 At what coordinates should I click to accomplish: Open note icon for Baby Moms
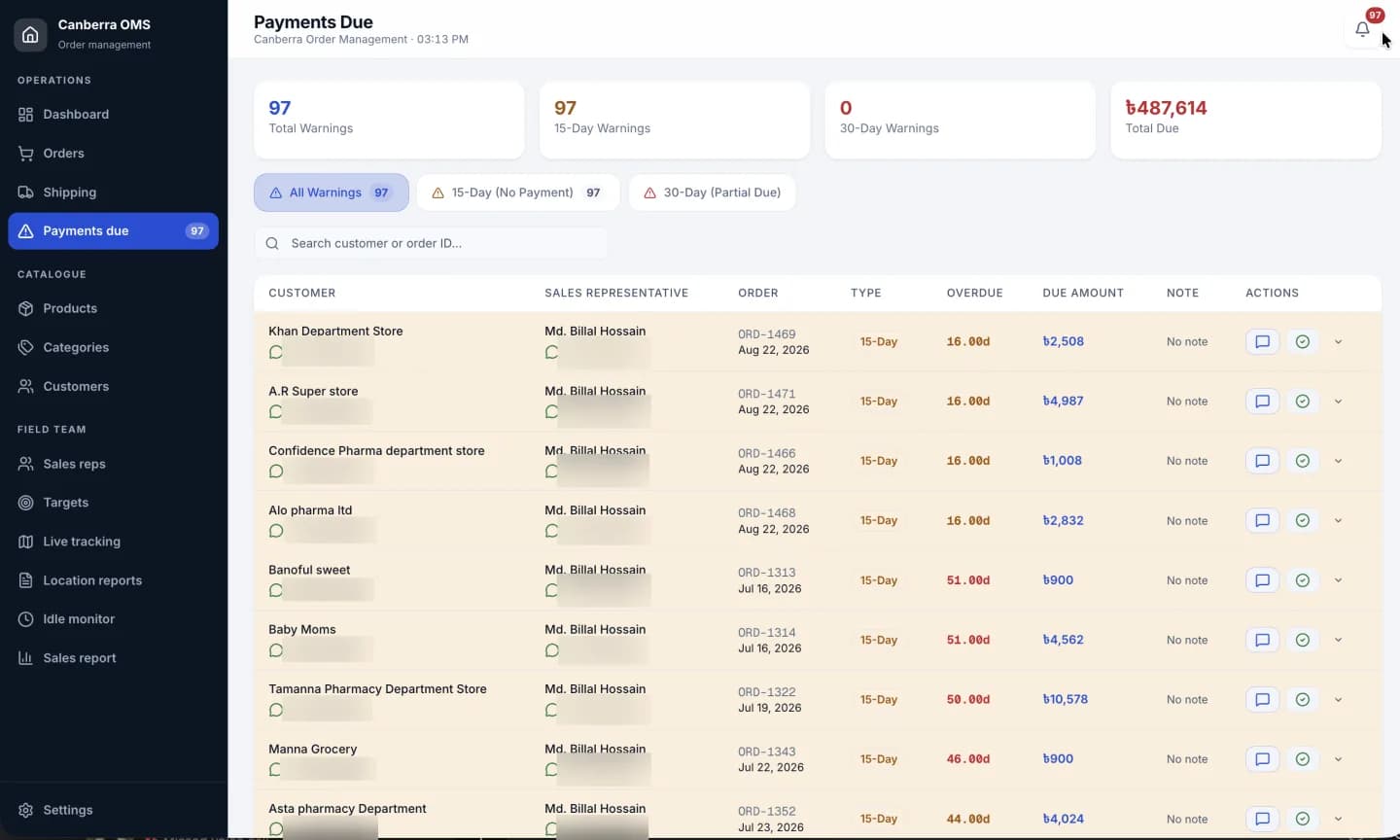(x=1262, y=640)
